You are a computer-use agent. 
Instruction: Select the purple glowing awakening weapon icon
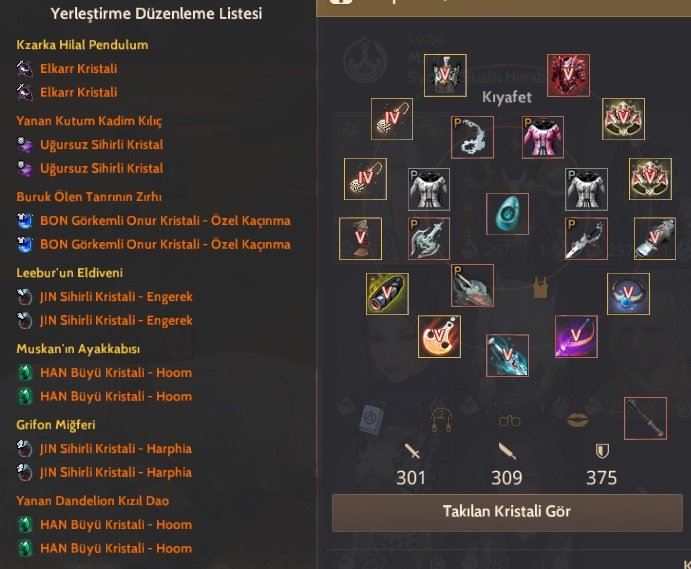576,336
